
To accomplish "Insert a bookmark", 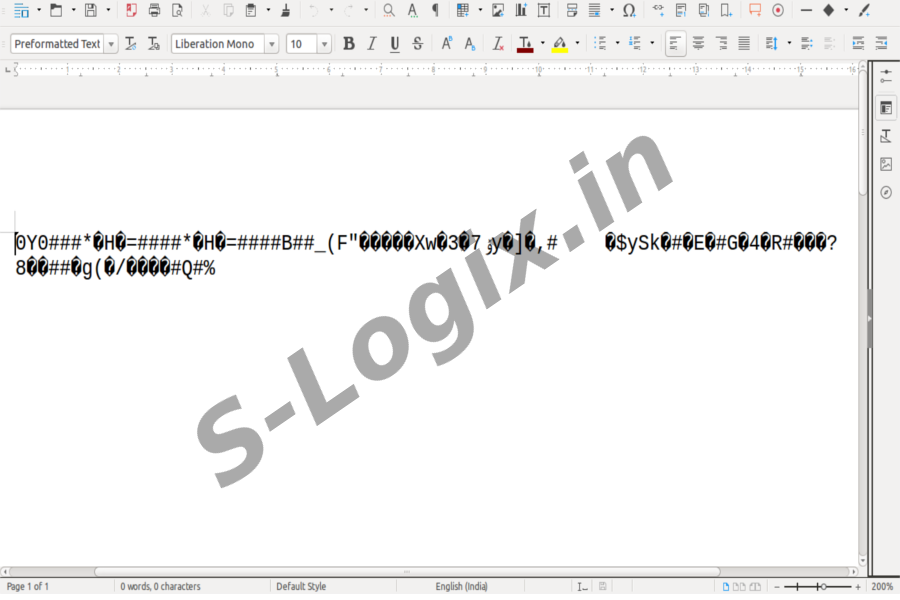I will click(727, 10).
